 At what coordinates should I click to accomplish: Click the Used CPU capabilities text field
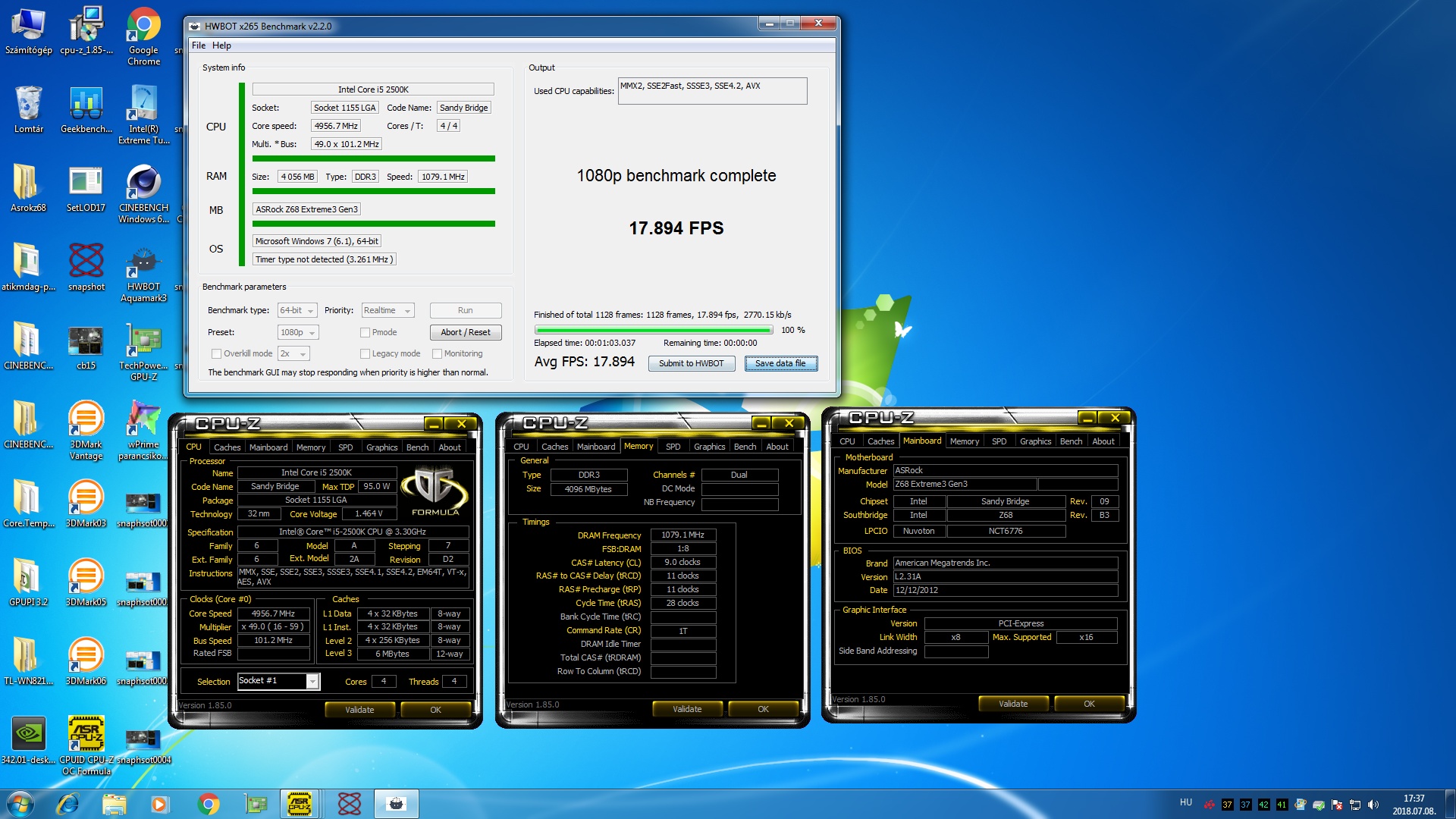[x=712, y=91]
